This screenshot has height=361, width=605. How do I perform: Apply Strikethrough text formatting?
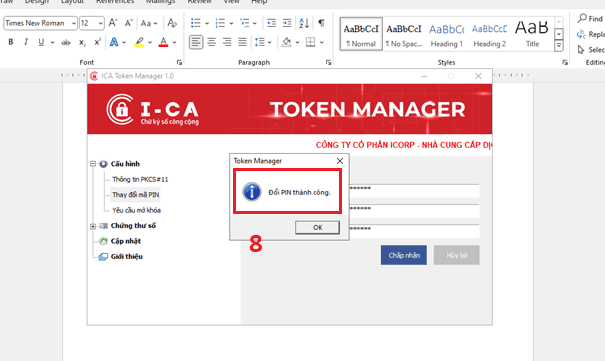pyautogui.click(x=66, y=42)
